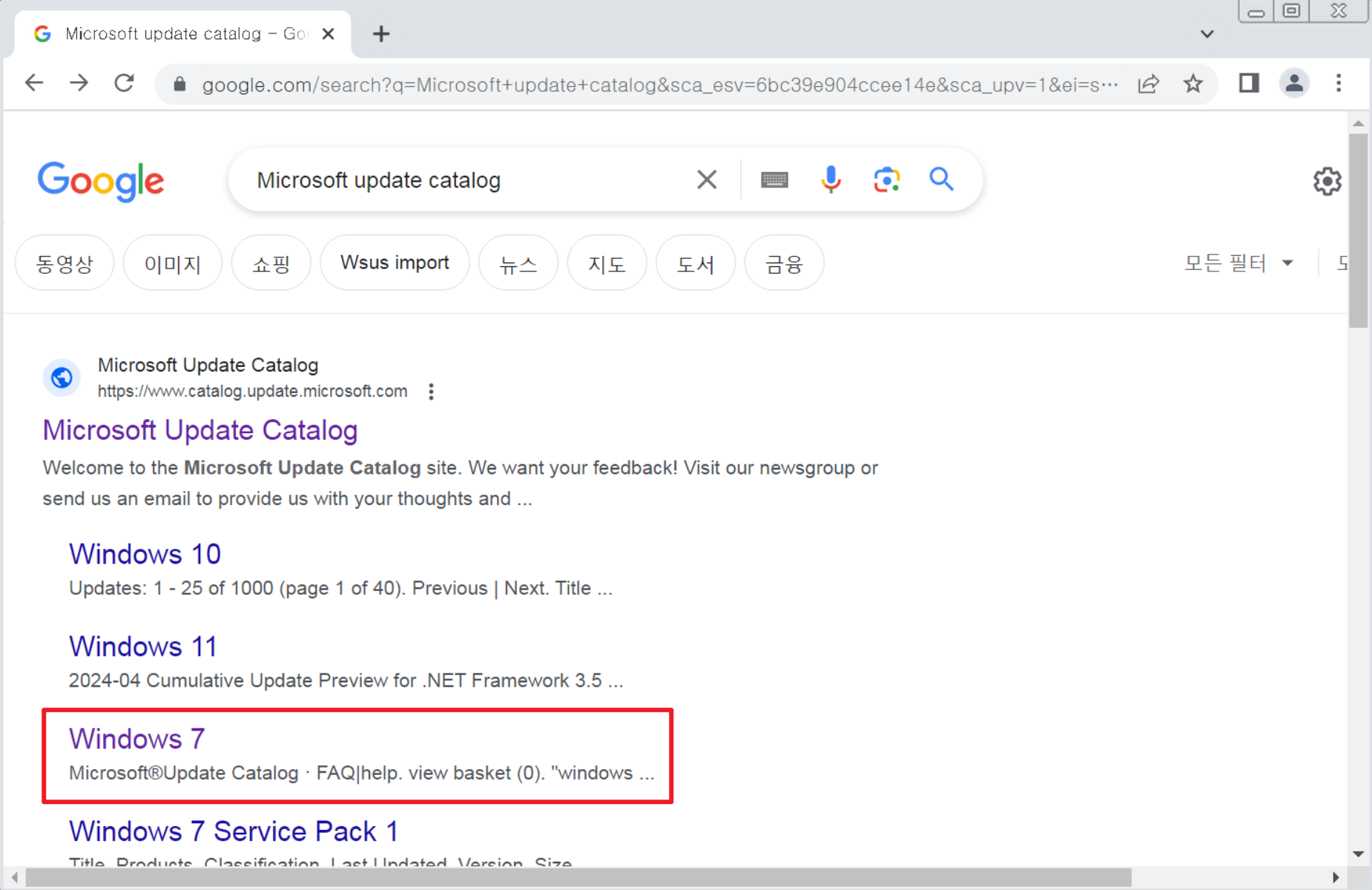Filter results by 금융
1372x890 pixels.
coord(784,263)
